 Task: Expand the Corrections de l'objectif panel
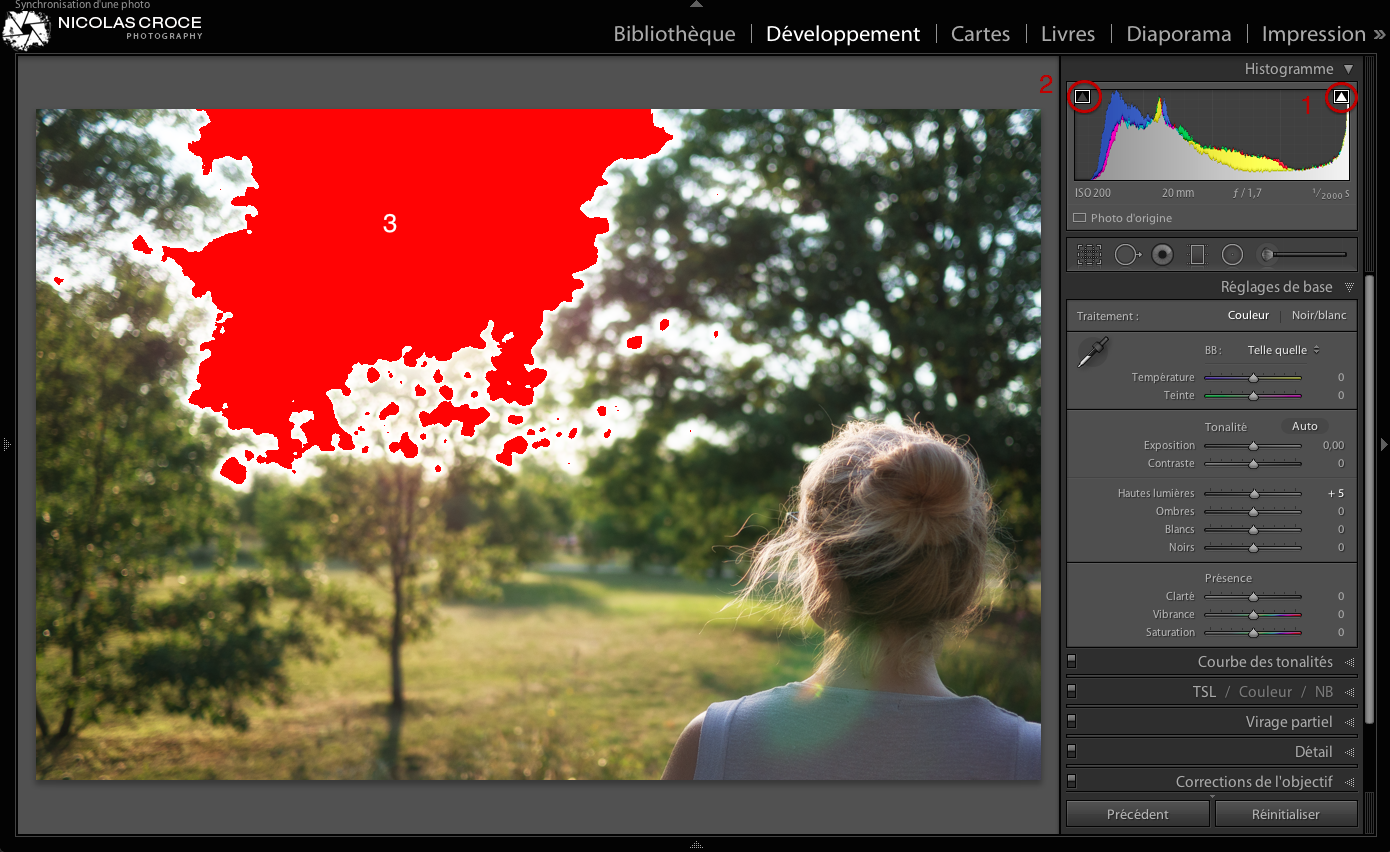1262,780
